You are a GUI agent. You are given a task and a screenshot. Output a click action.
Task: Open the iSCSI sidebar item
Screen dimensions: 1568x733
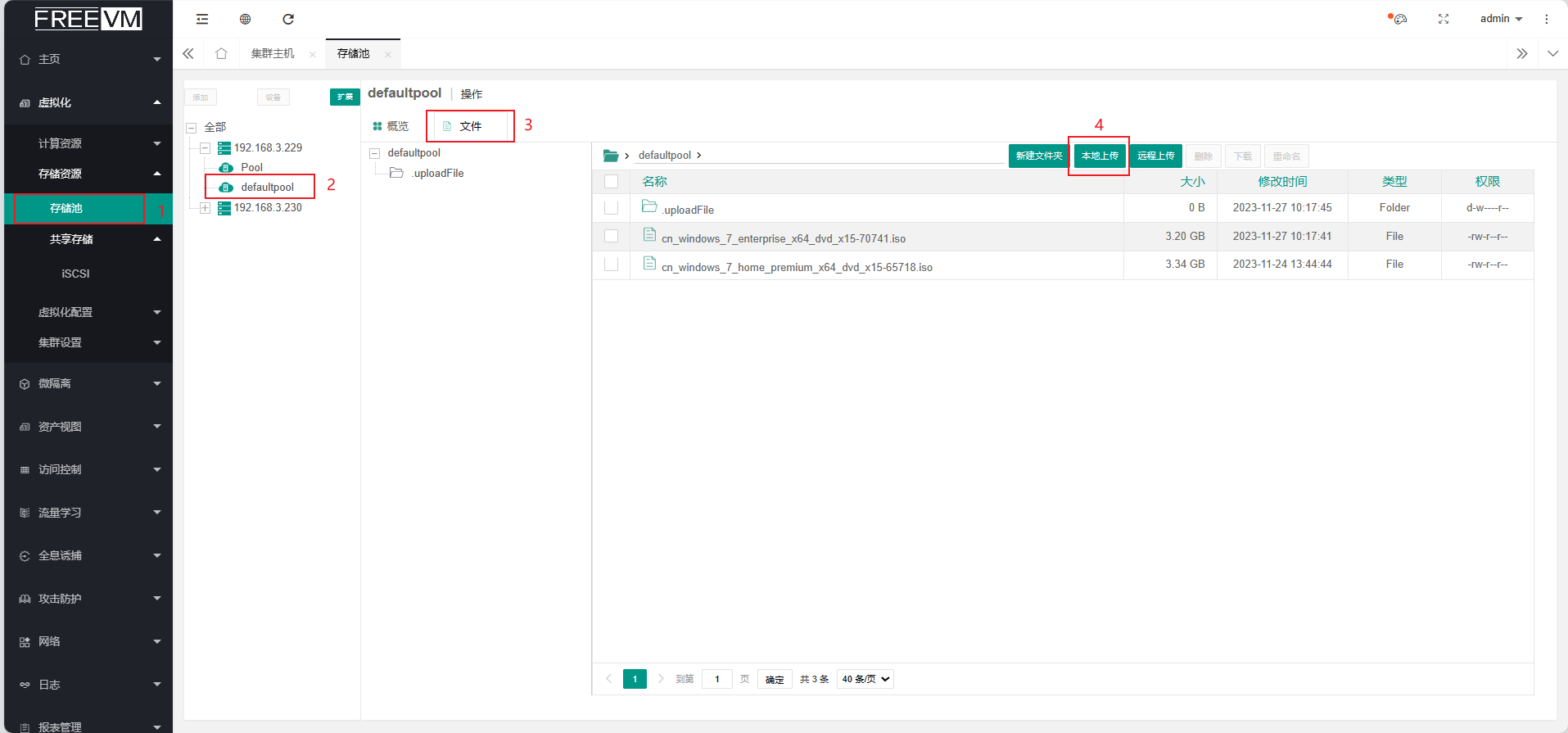[88, 274]
